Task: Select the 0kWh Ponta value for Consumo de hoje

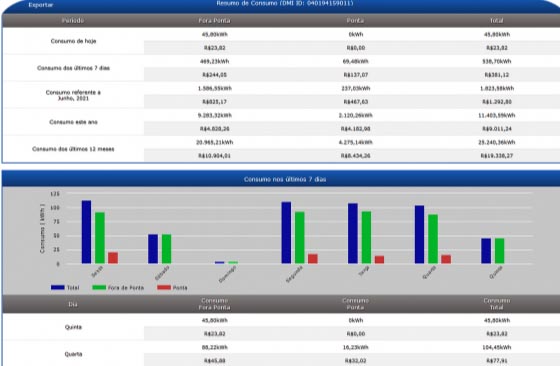Action: [356, 34]
